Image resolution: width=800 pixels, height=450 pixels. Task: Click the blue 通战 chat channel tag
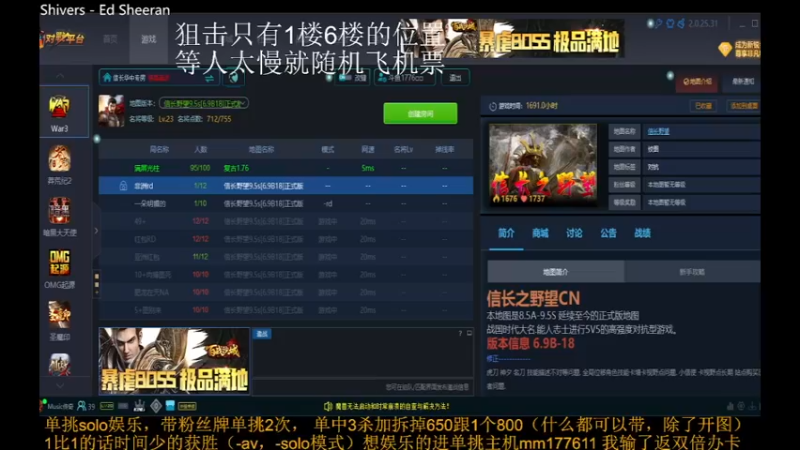pyautogui.click(x=262, y=334)
